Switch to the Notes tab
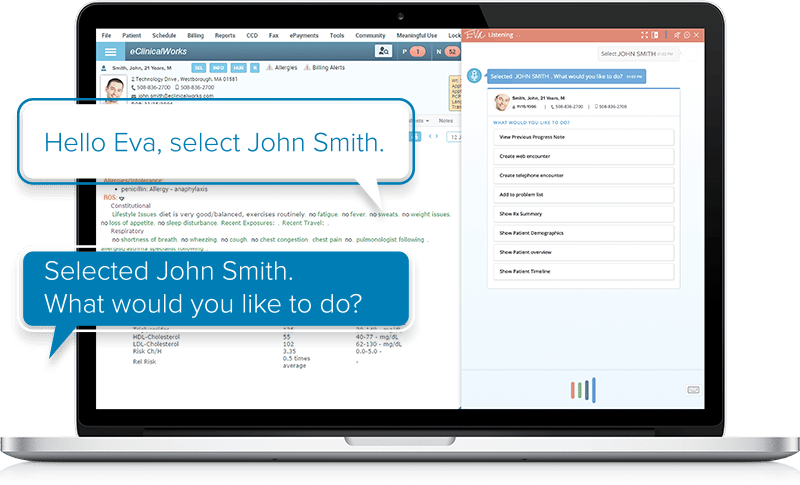 pos(446,121)
